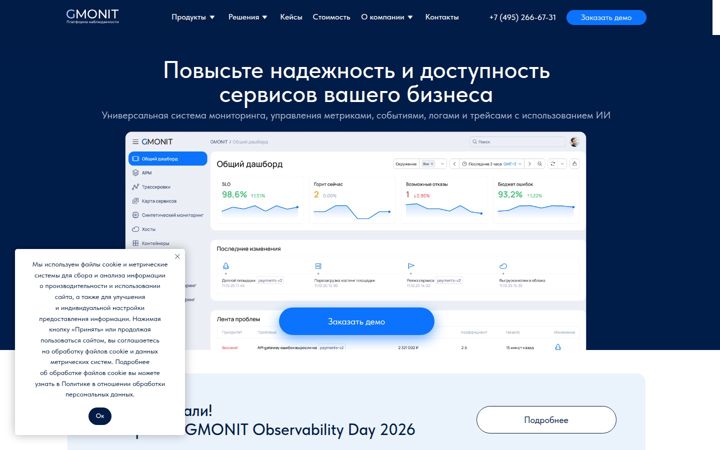Open the Последние 2 часа time dropdown

[x=492, y=164]
